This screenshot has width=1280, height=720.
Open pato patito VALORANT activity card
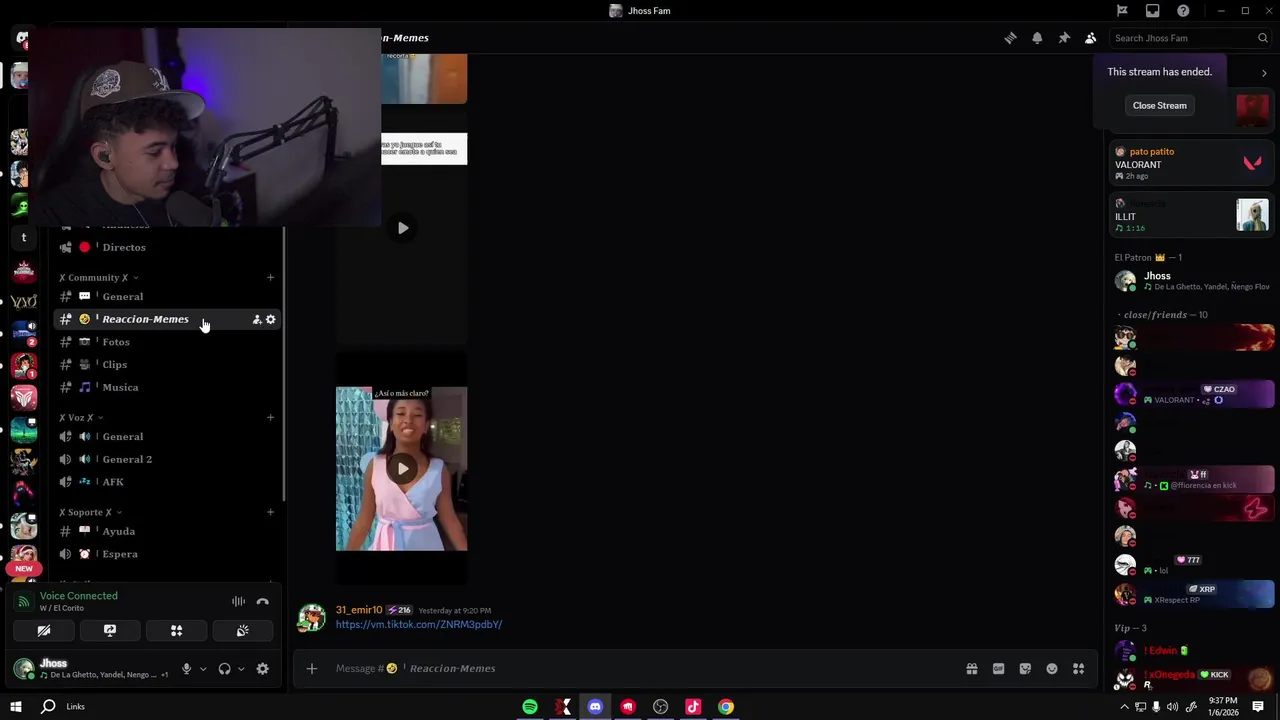[x=1192, y=163]
